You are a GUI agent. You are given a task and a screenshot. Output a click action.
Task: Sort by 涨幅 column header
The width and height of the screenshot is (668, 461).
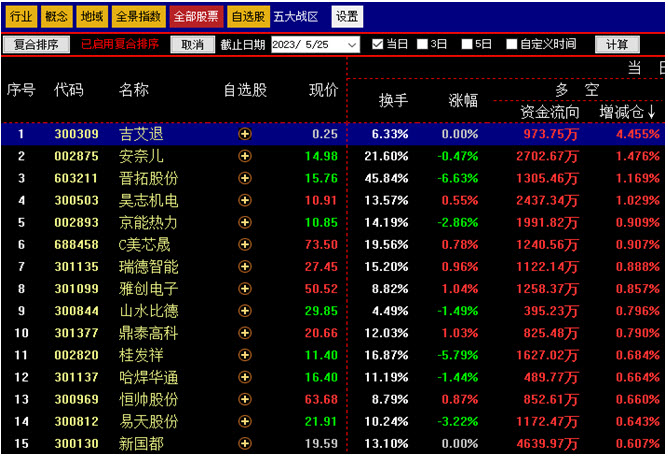pyautogui.click(x=463, y=101)
